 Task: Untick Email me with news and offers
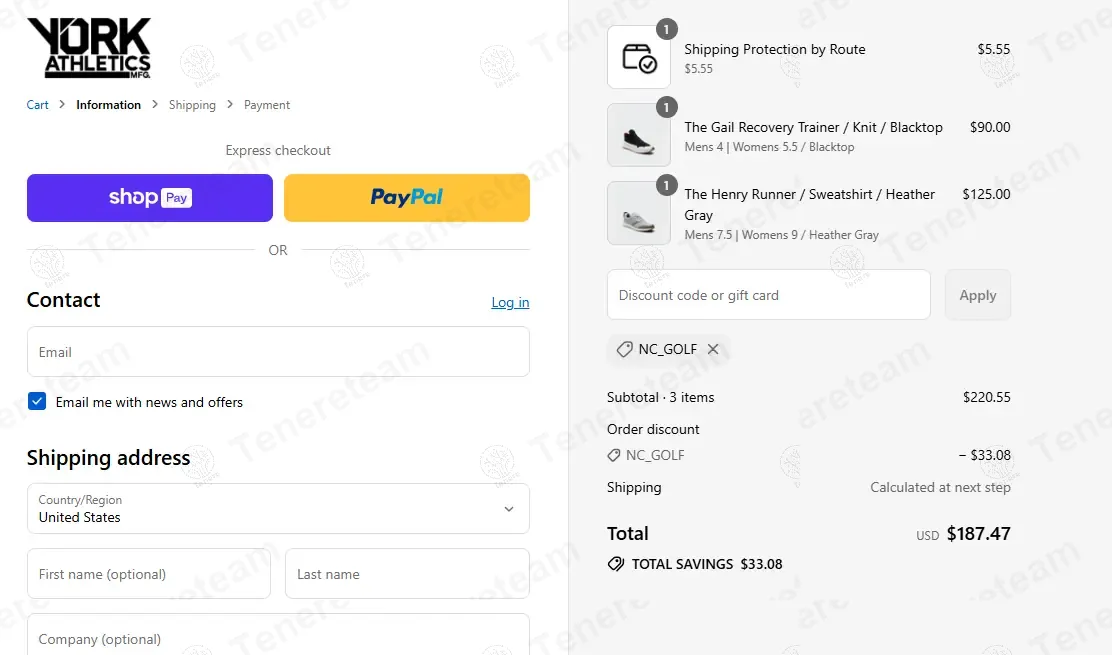point(37,401)
